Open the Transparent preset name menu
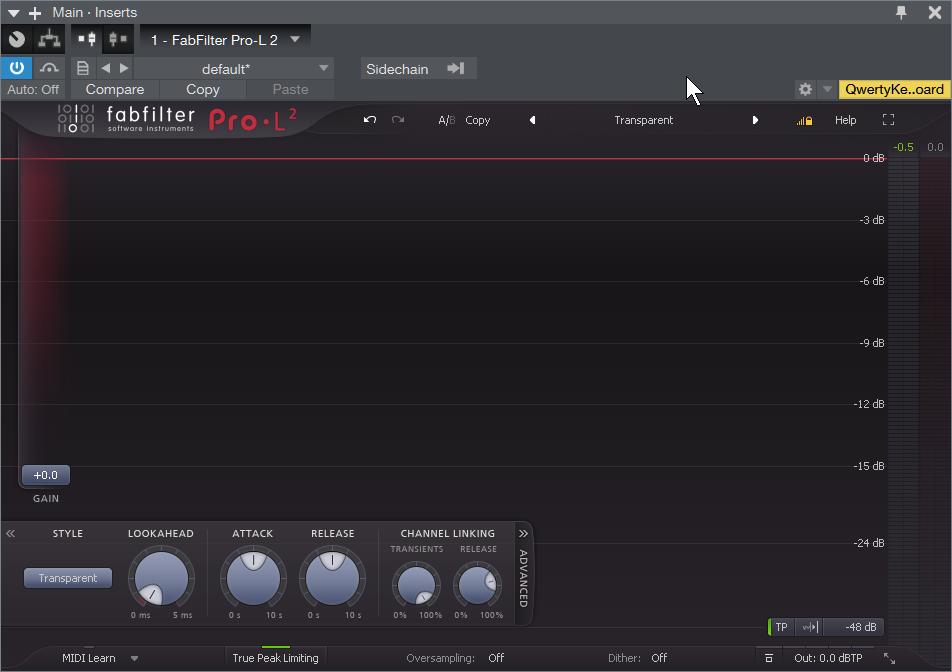The height and width of the screenshot is (672, 952). 644,120
